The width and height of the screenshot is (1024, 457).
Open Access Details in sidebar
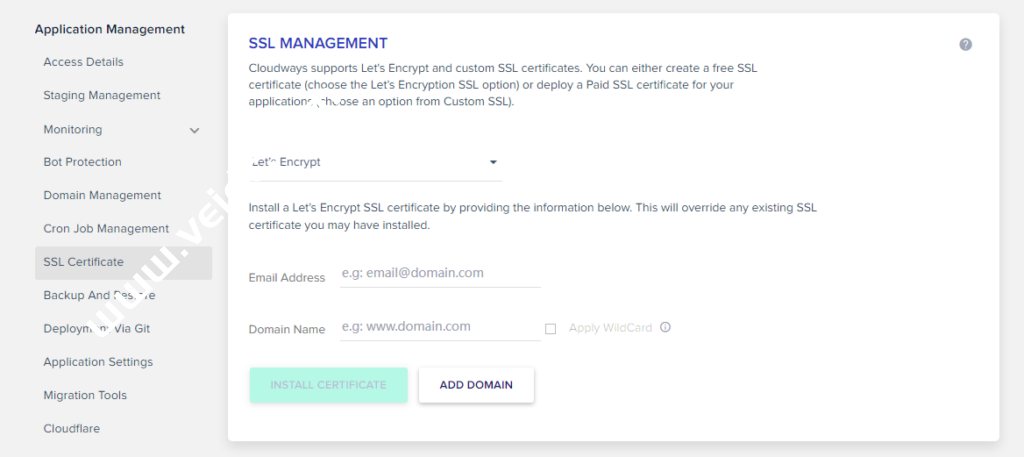[84, 62]
